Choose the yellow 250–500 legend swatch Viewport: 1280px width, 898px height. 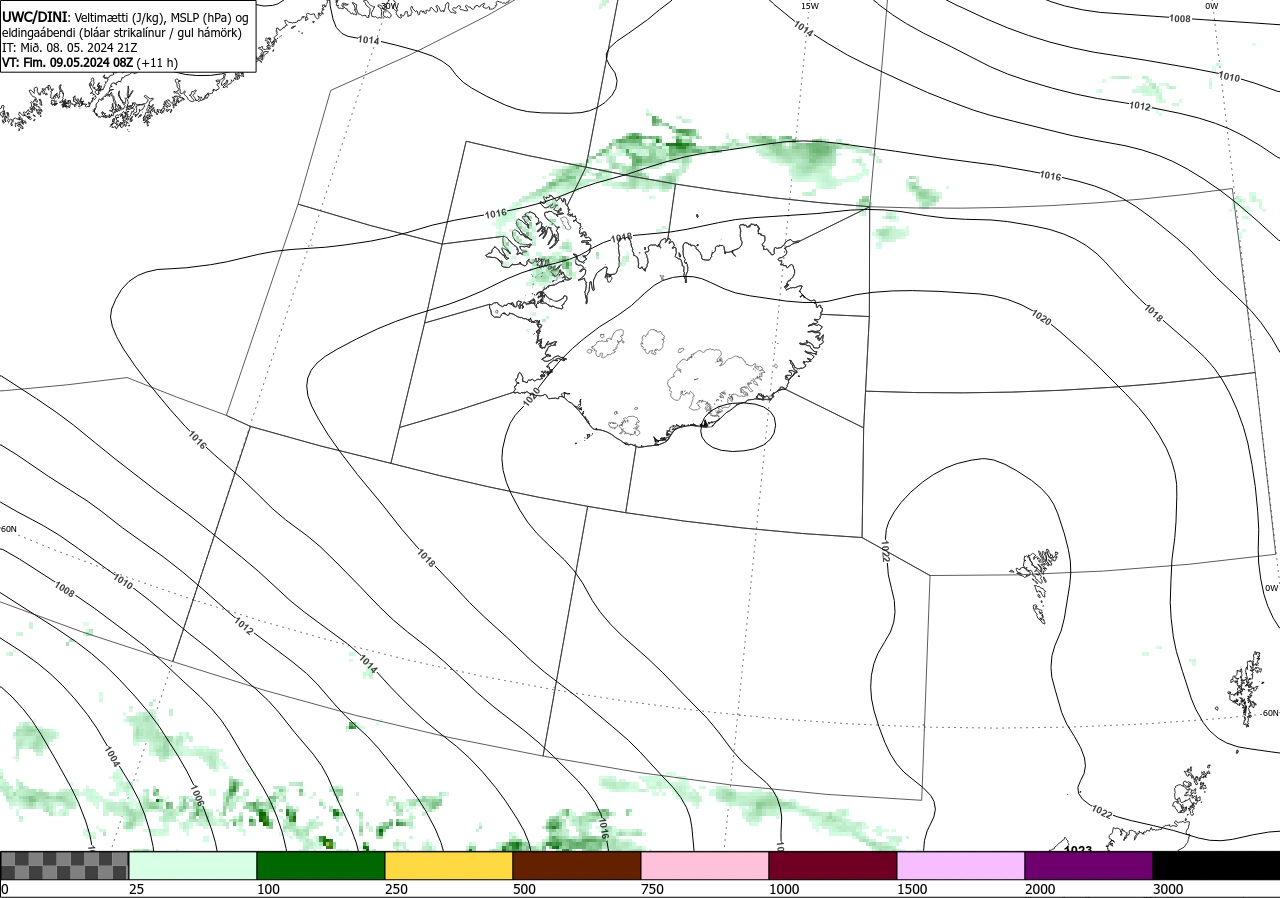[x=449, y=865]
